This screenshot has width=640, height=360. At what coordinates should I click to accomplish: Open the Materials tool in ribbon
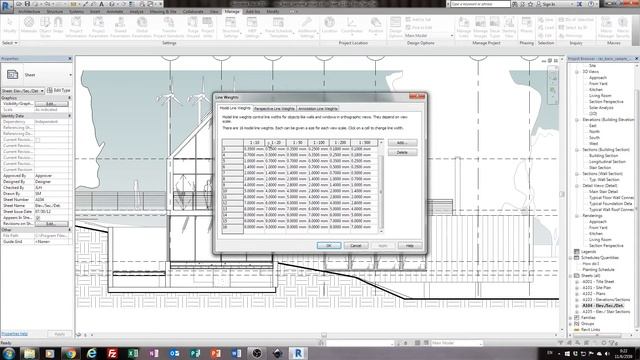coord(29,27)
